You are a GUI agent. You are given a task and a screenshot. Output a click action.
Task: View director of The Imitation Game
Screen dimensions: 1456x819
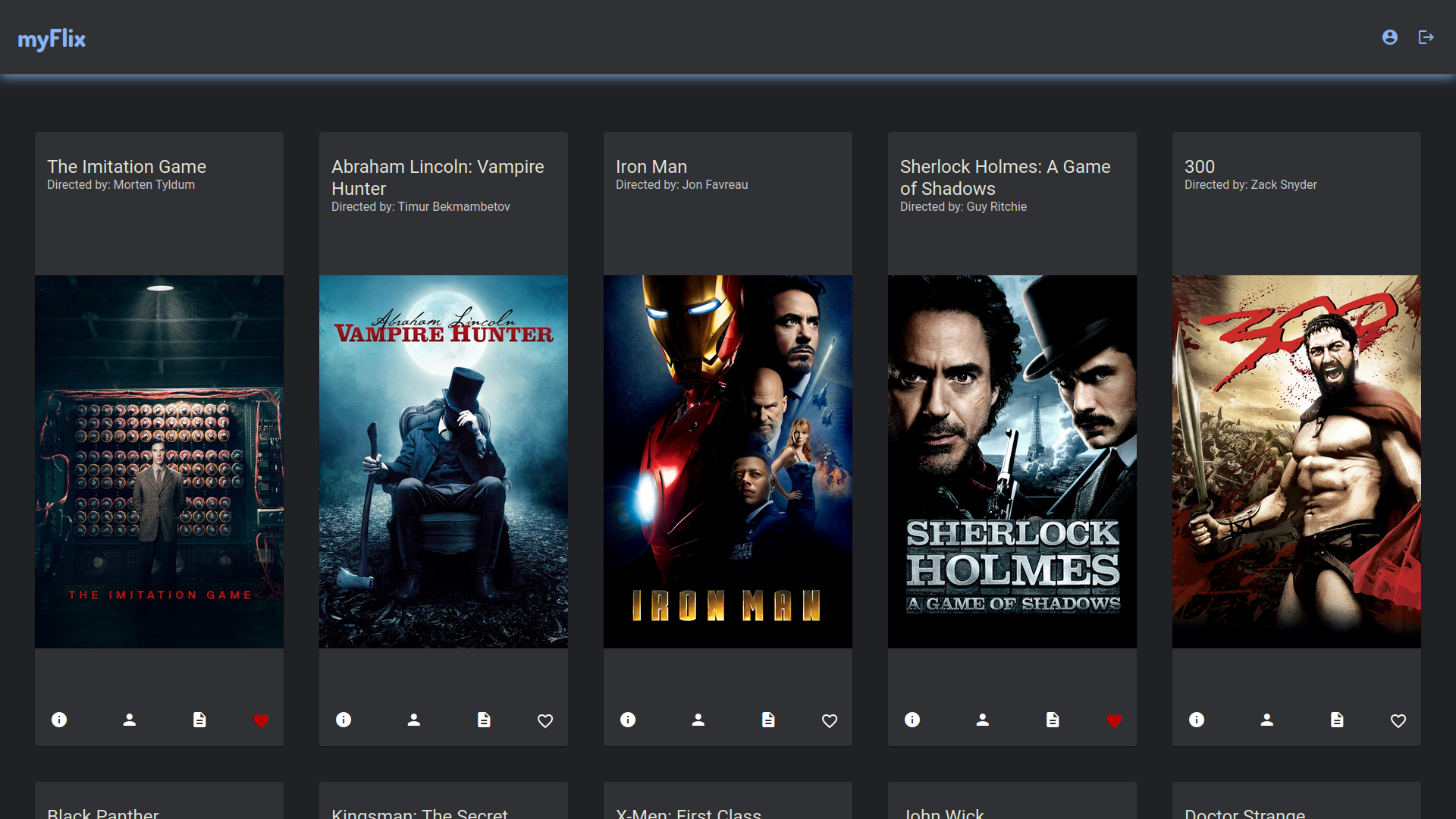click(130, 720)
